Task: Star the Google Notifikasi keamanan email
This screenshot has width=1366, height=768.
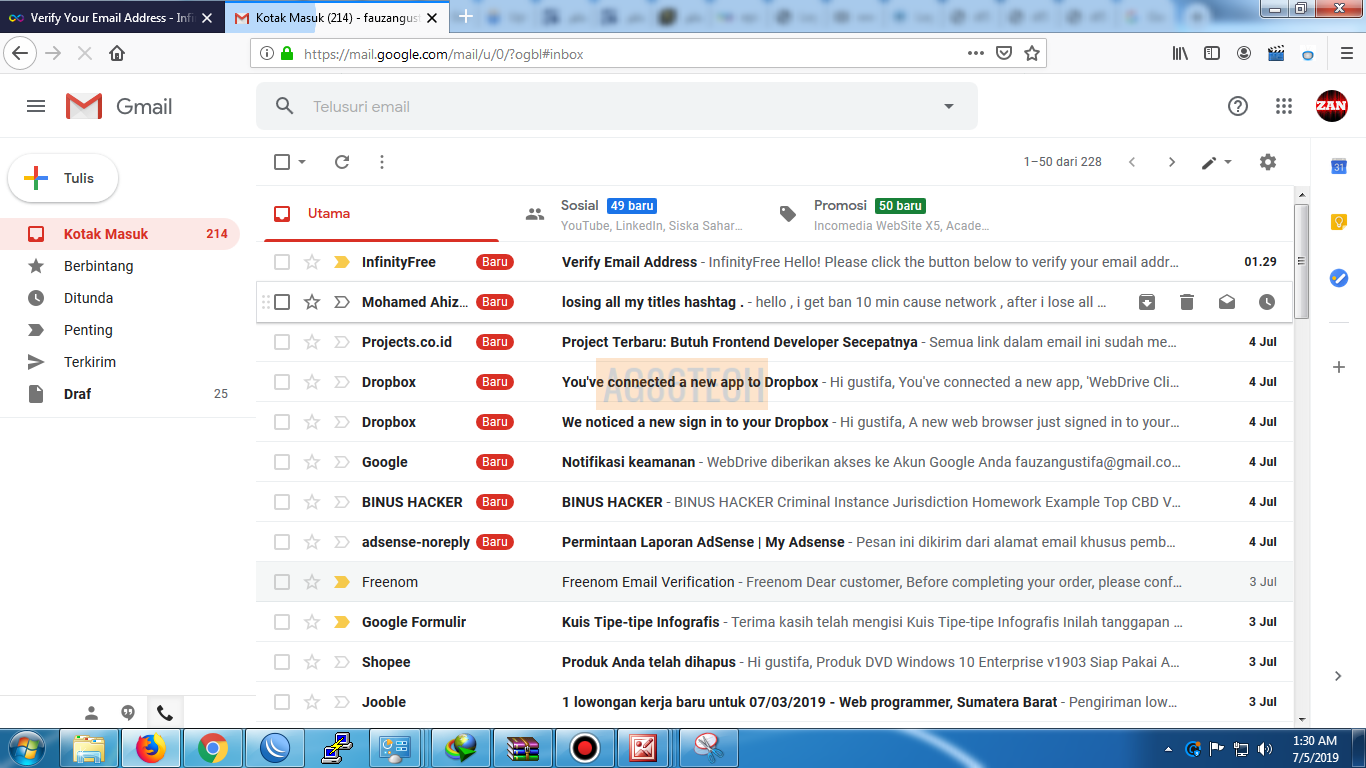Action: (x=312, y=462)
